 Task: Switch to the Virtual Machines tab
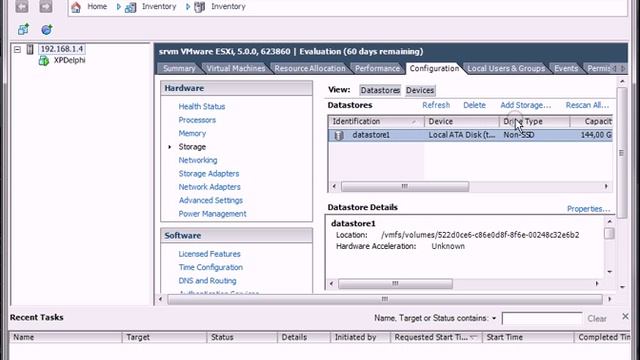point(236,69)
